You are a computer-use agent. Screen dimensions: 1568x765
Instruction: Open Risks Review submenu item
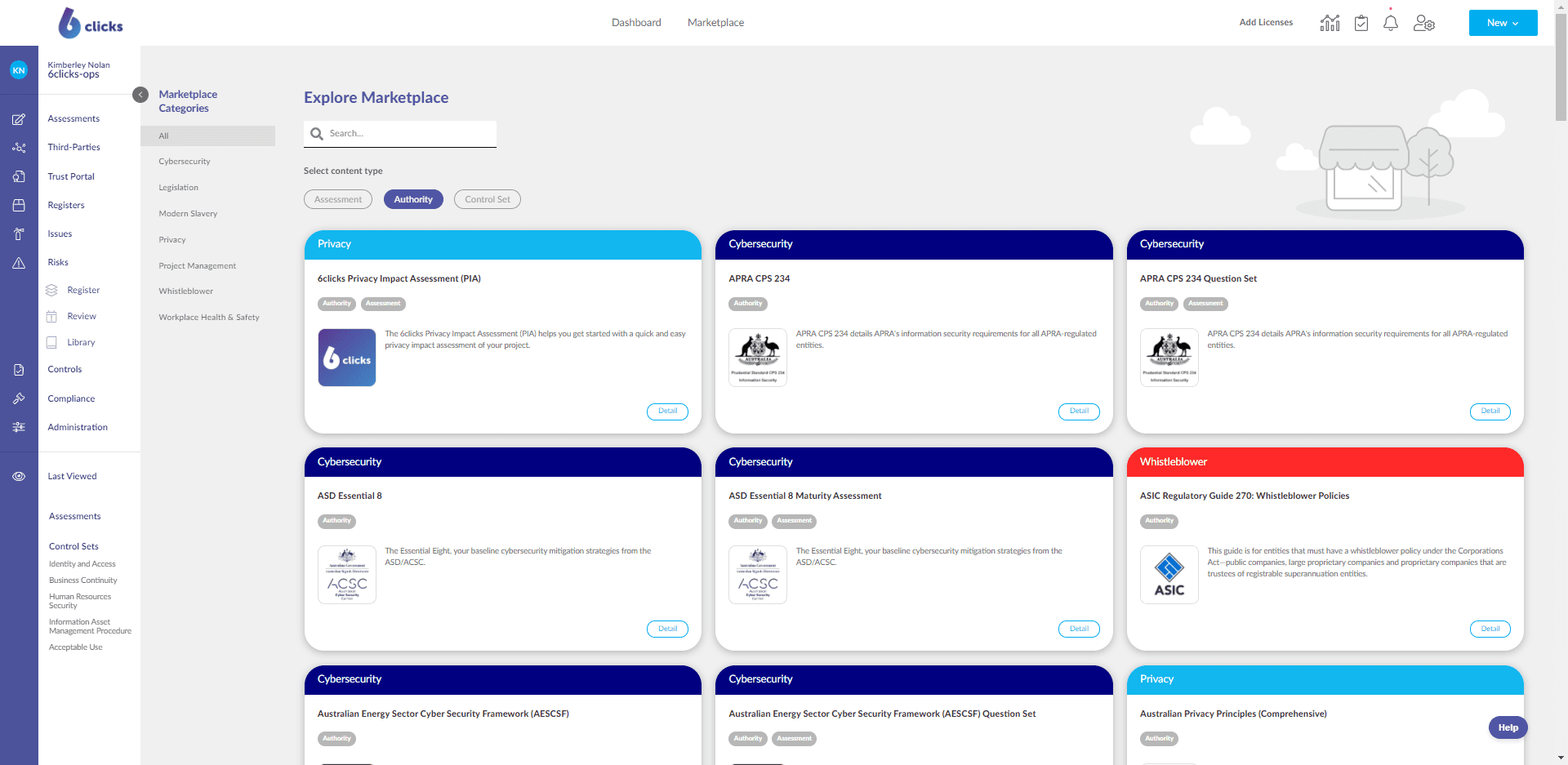(x=82, y=317)
